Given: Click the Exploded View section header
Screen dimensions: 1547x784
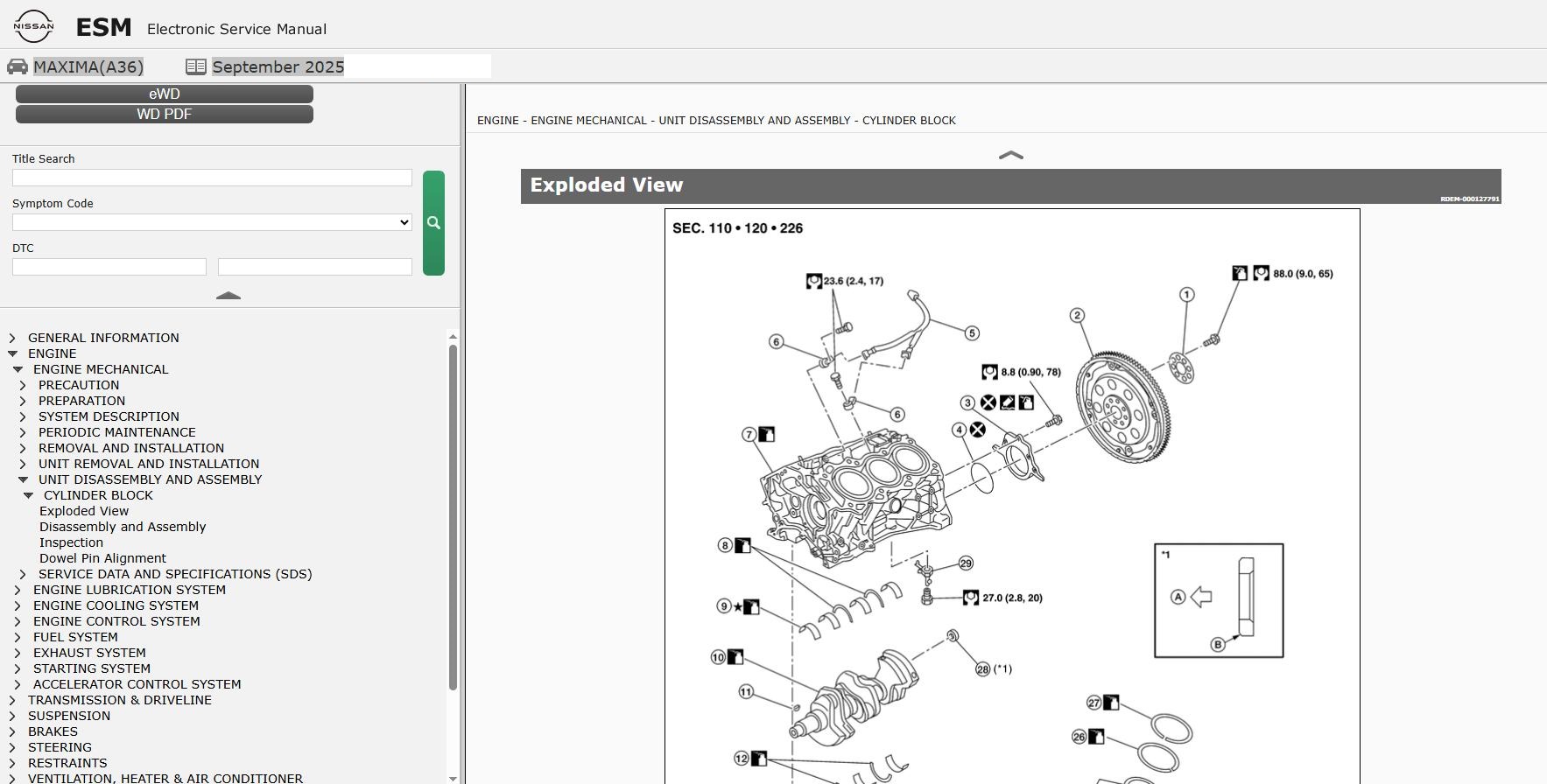Looking at the screenshot, I should (x=1010, y=185).
